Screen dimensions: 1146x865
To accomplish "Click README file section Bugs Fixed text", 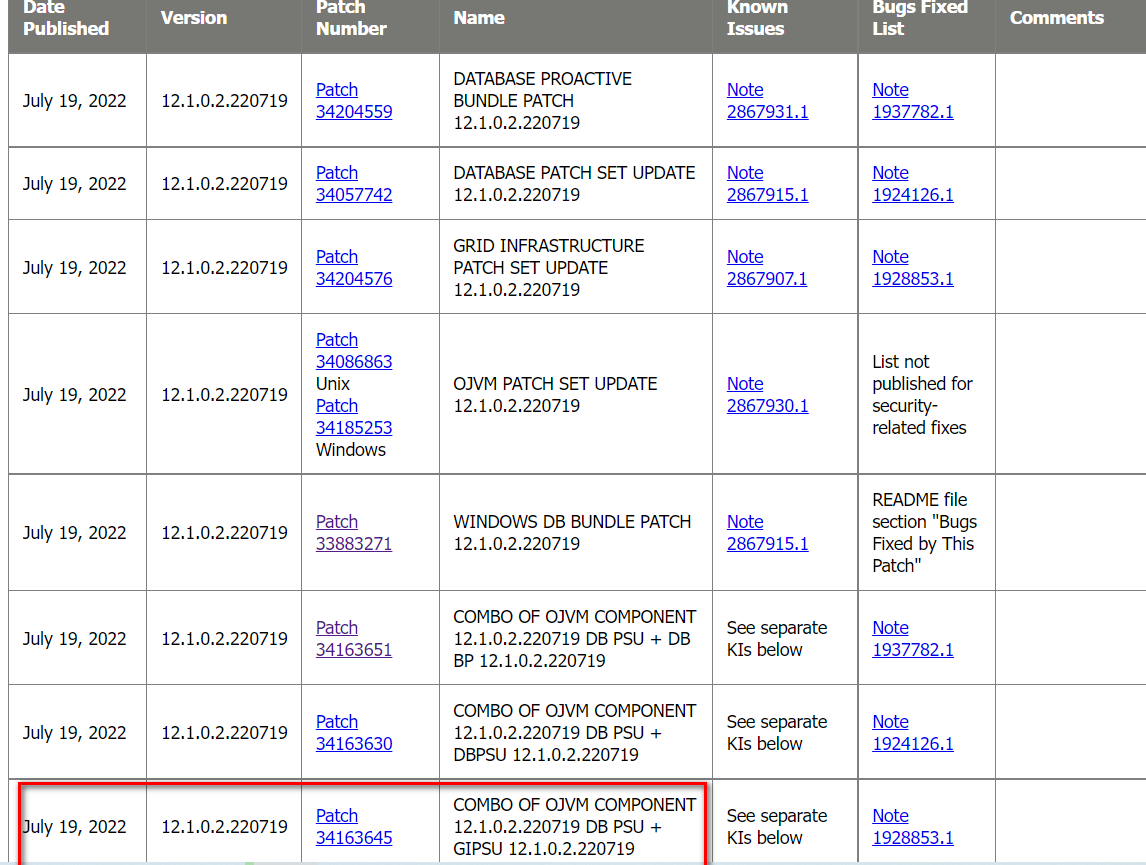I will tap(925, 533).
